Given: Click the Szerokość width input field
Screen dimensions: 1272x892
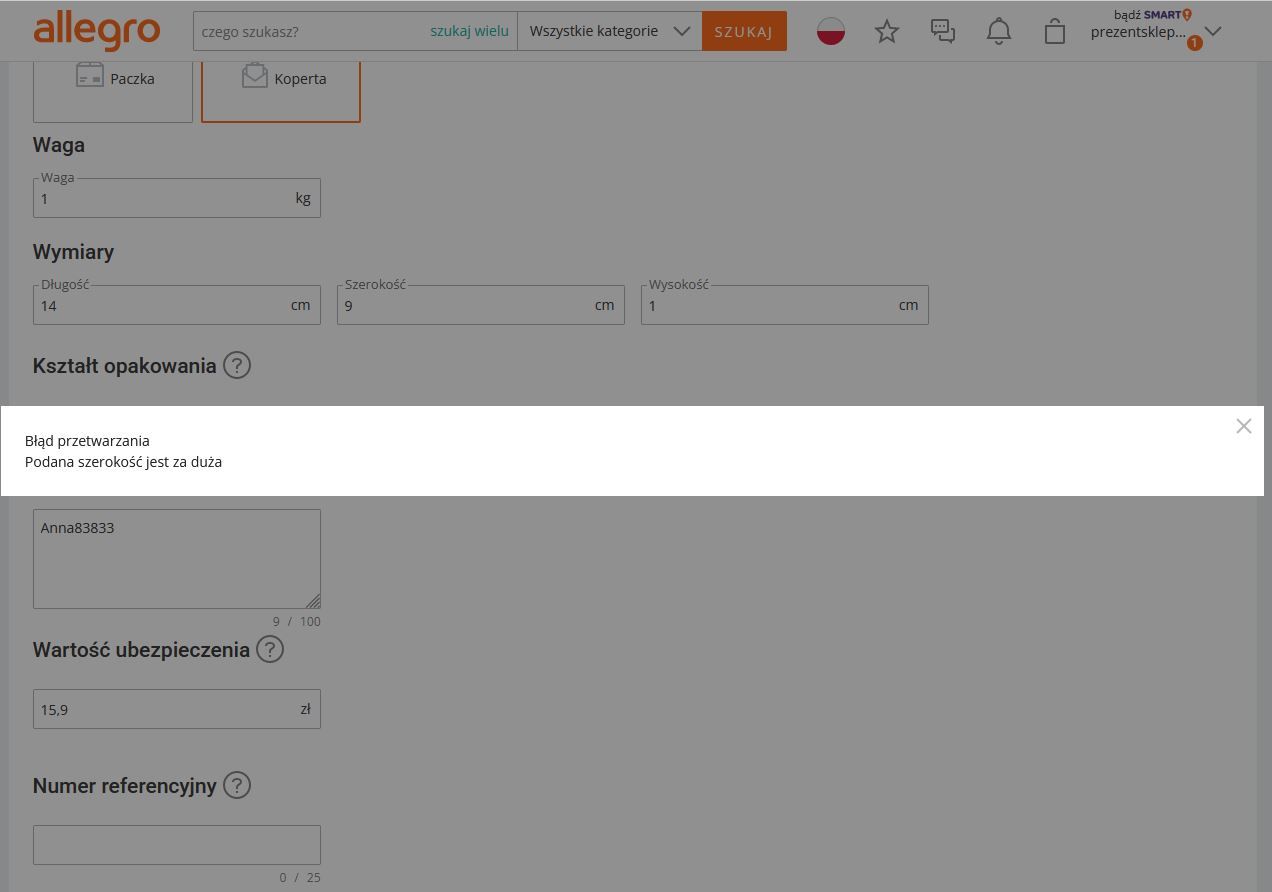Looking at the screenshot, I should pyautogui.click(x=465, y=306).
